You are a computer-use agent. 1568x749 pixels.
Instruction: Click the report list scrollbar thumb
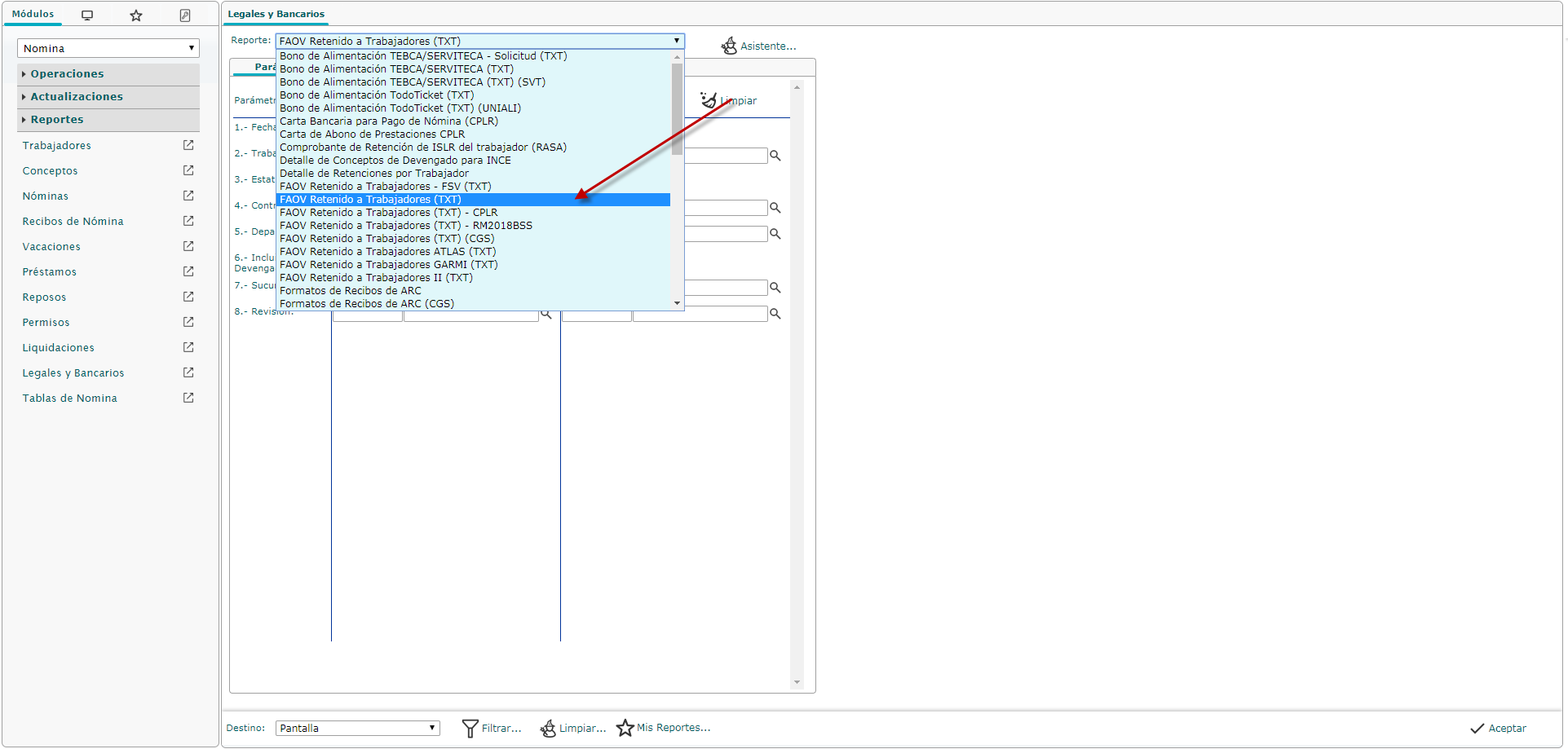point(677,108)
